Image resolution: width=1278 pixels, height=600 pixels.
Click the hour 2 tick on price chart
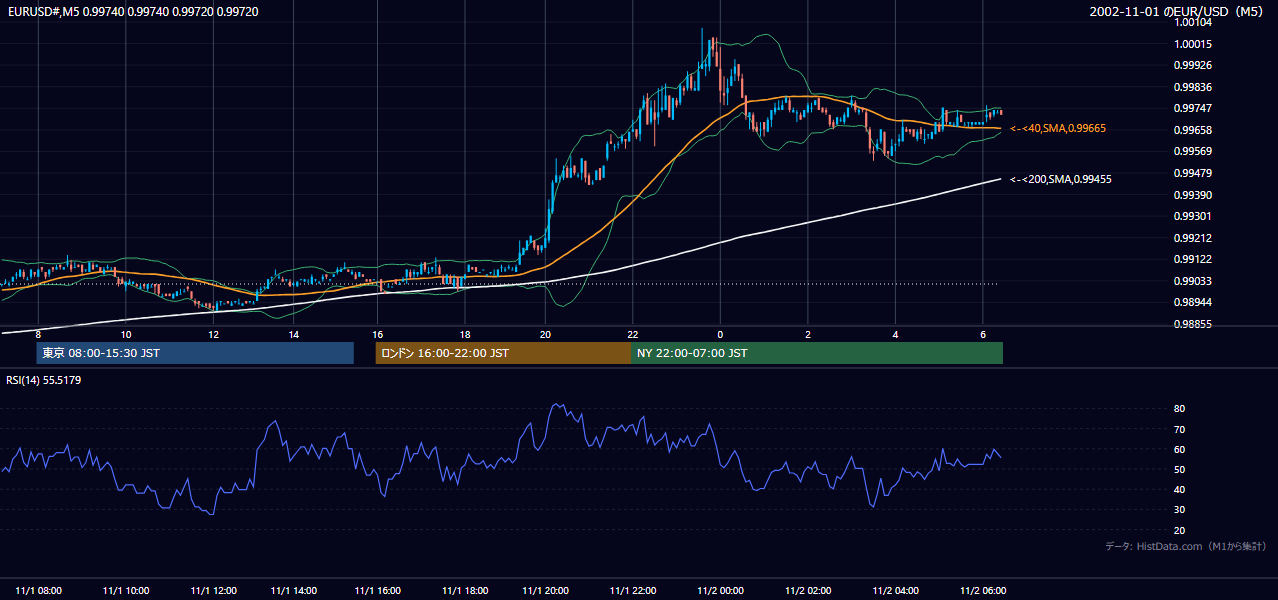tap(808, 334)
